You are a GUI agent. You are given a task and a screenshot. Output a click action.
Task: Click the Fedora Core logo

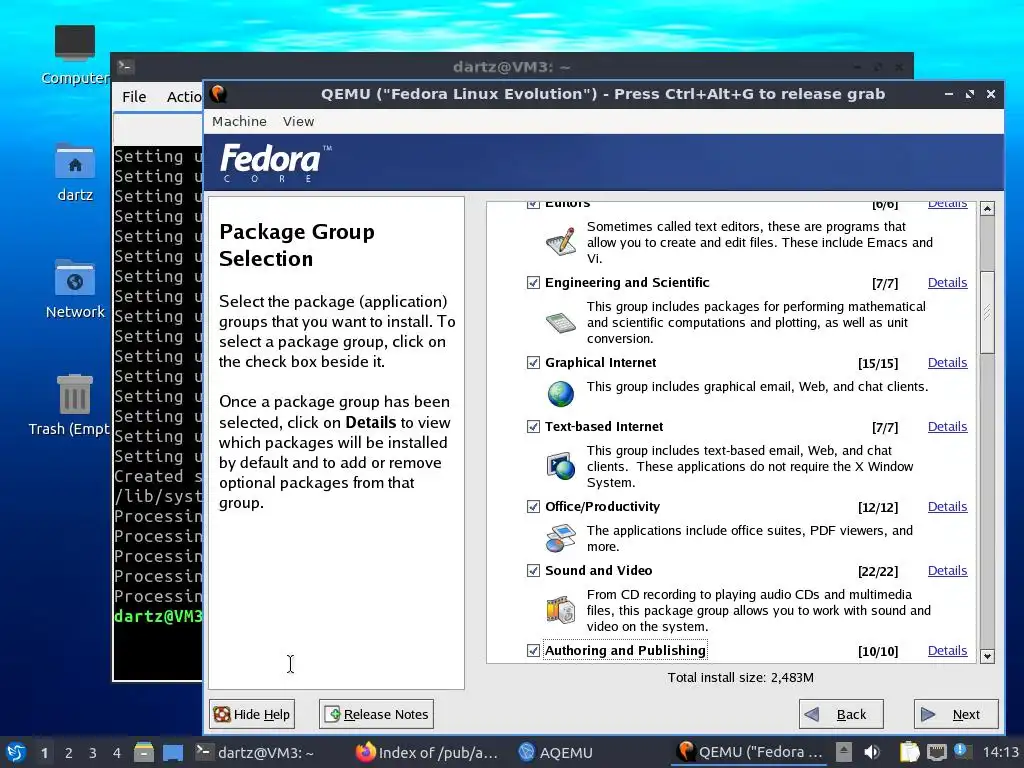coord(276,163)
